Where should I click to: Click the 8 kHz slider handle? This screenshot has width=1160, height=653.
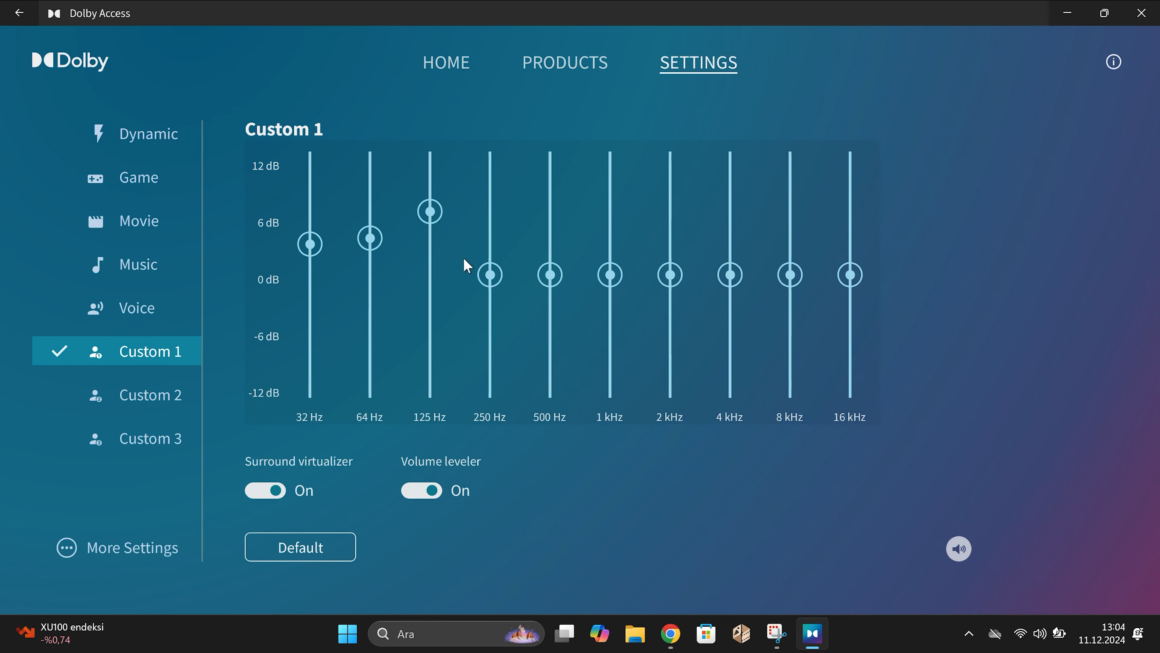pos(790,275)
